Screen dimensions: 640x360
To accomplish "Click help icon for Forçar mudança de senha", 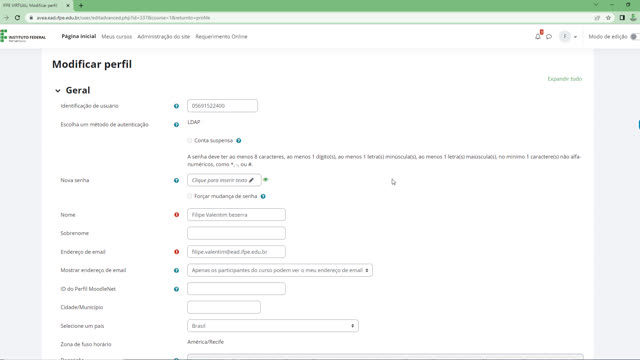I will click(x=263, y=196).
